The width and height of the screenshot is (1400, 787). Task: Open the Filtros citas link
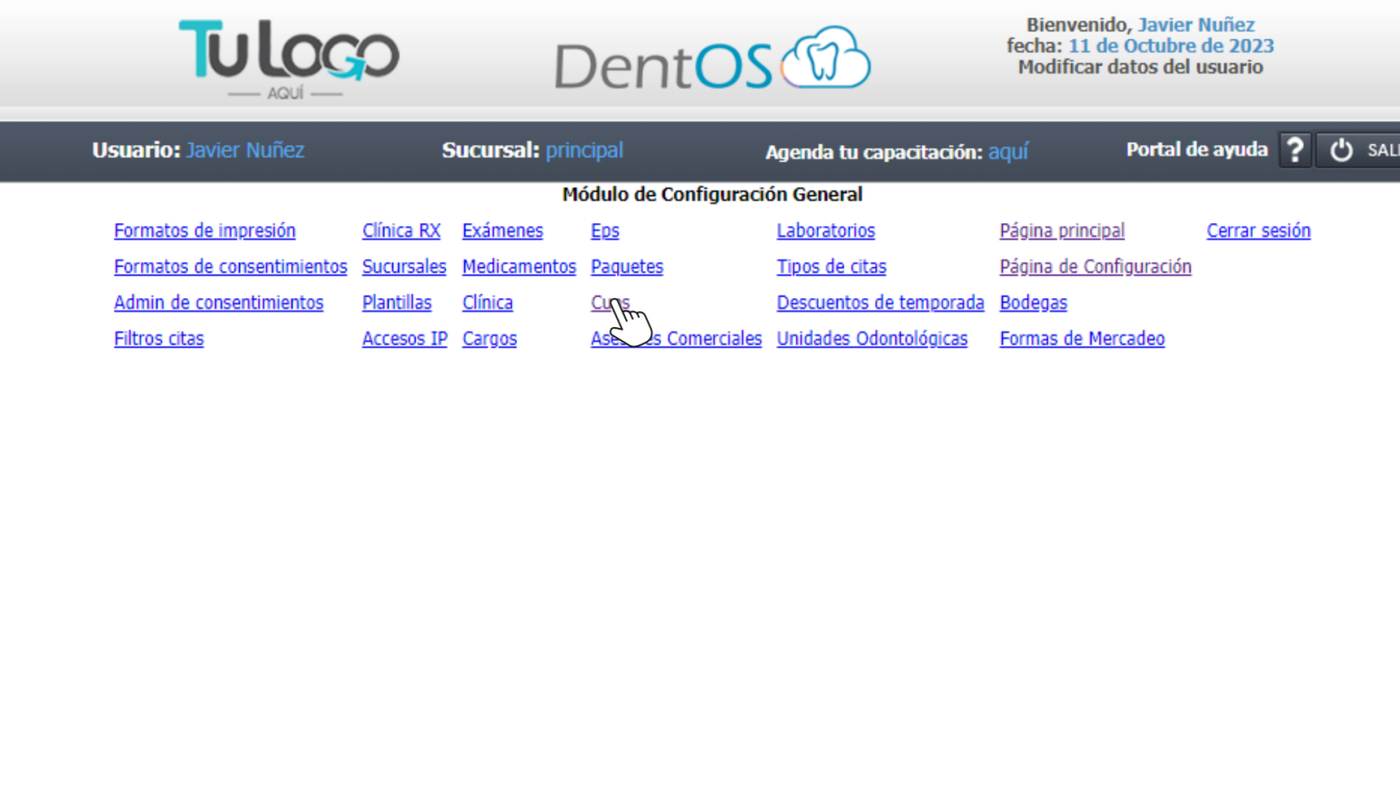(159, 339)
